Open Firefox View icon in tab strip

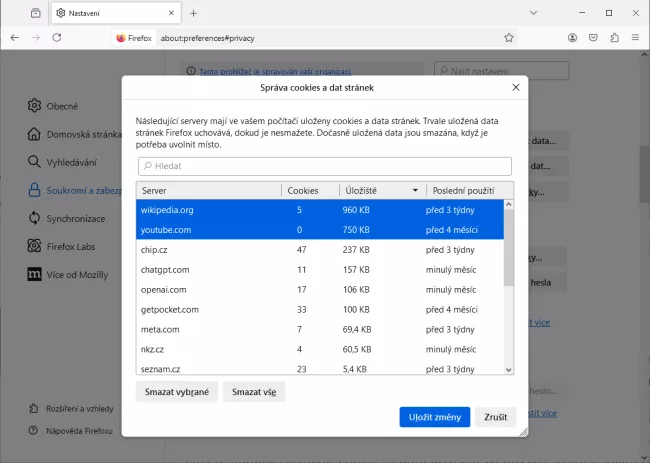pos(36,13)
